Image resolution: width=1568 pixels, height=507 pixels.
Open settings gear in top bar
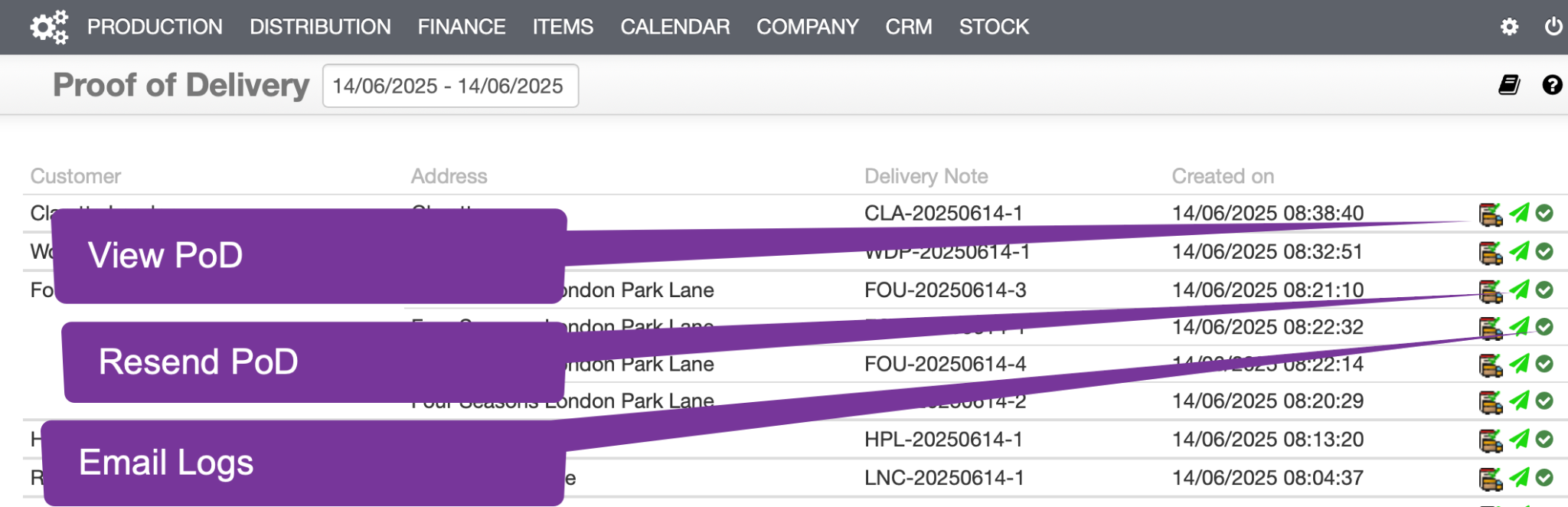click(x=1509, y=27)
